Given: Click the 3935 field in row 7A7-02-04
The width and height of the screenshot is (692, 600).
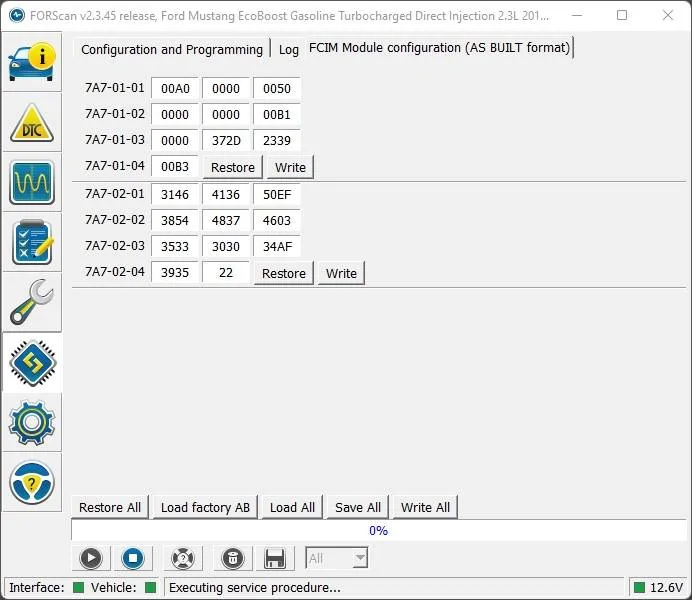Looking at the screenshot, I should [175, 272].
